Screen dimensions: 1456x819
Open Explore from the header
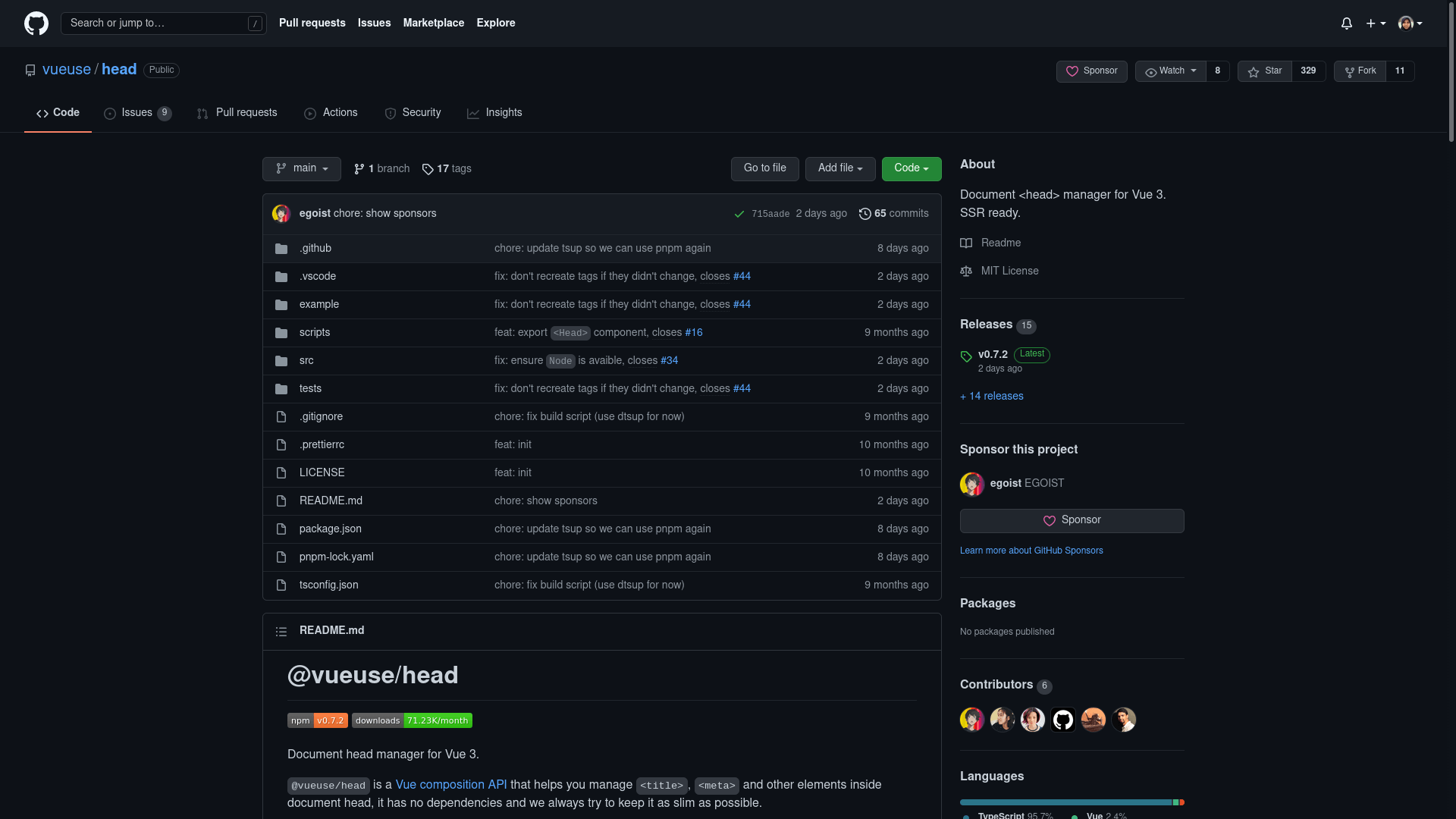click(x=495, y=24)
